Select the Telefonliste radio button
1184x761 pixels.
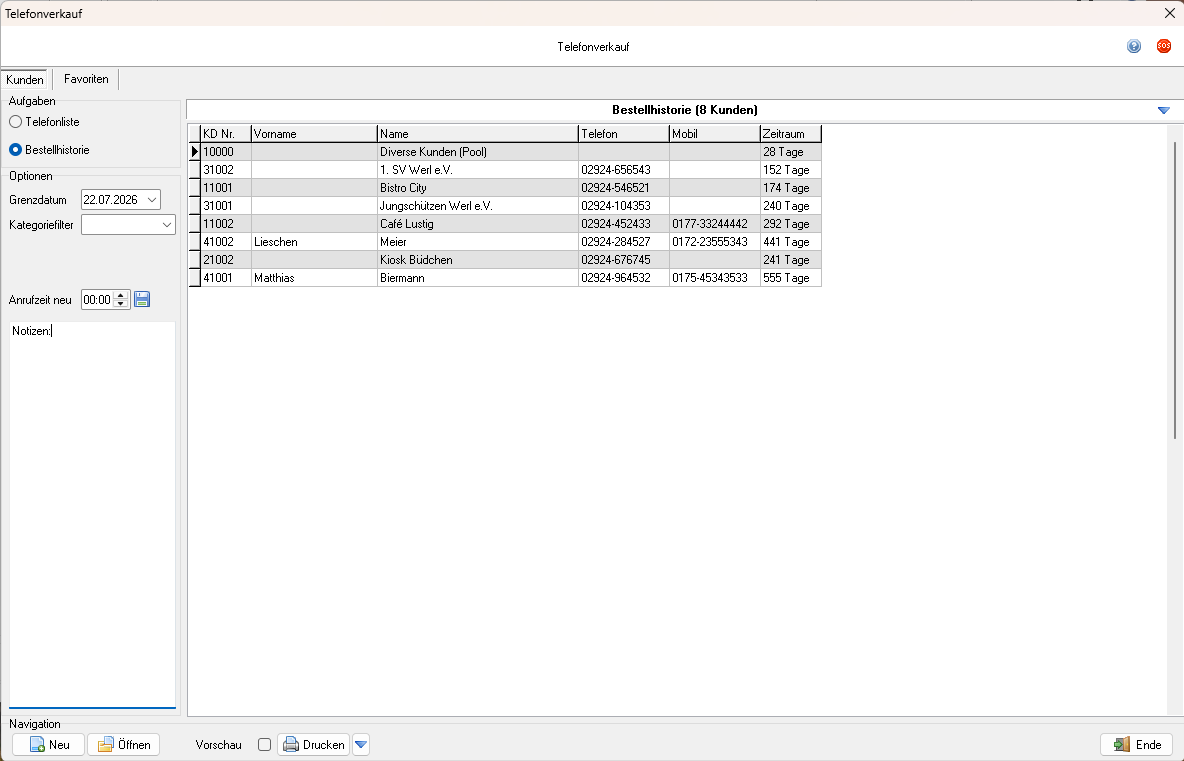pyautogui.click(x=15, y=122)
